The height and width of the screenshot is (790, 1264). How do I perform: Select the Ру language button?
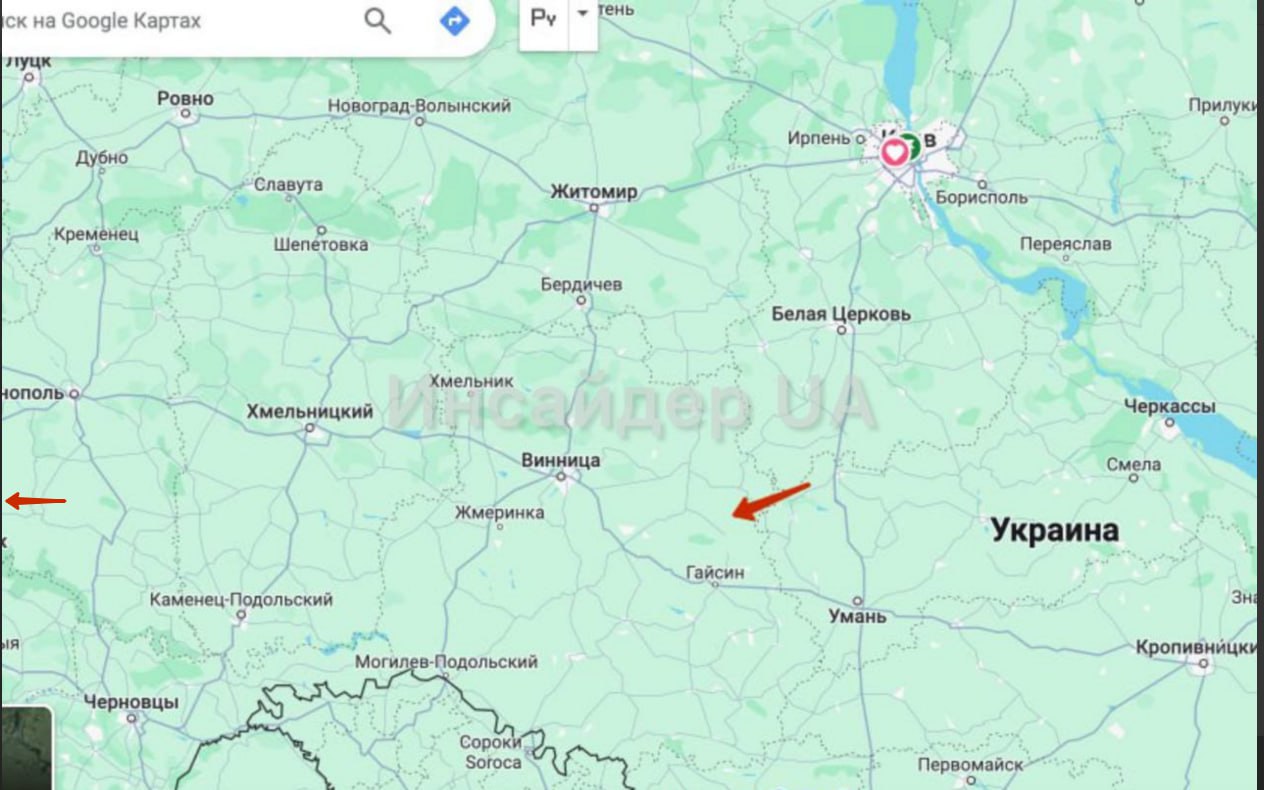click(x=543, y=18)
